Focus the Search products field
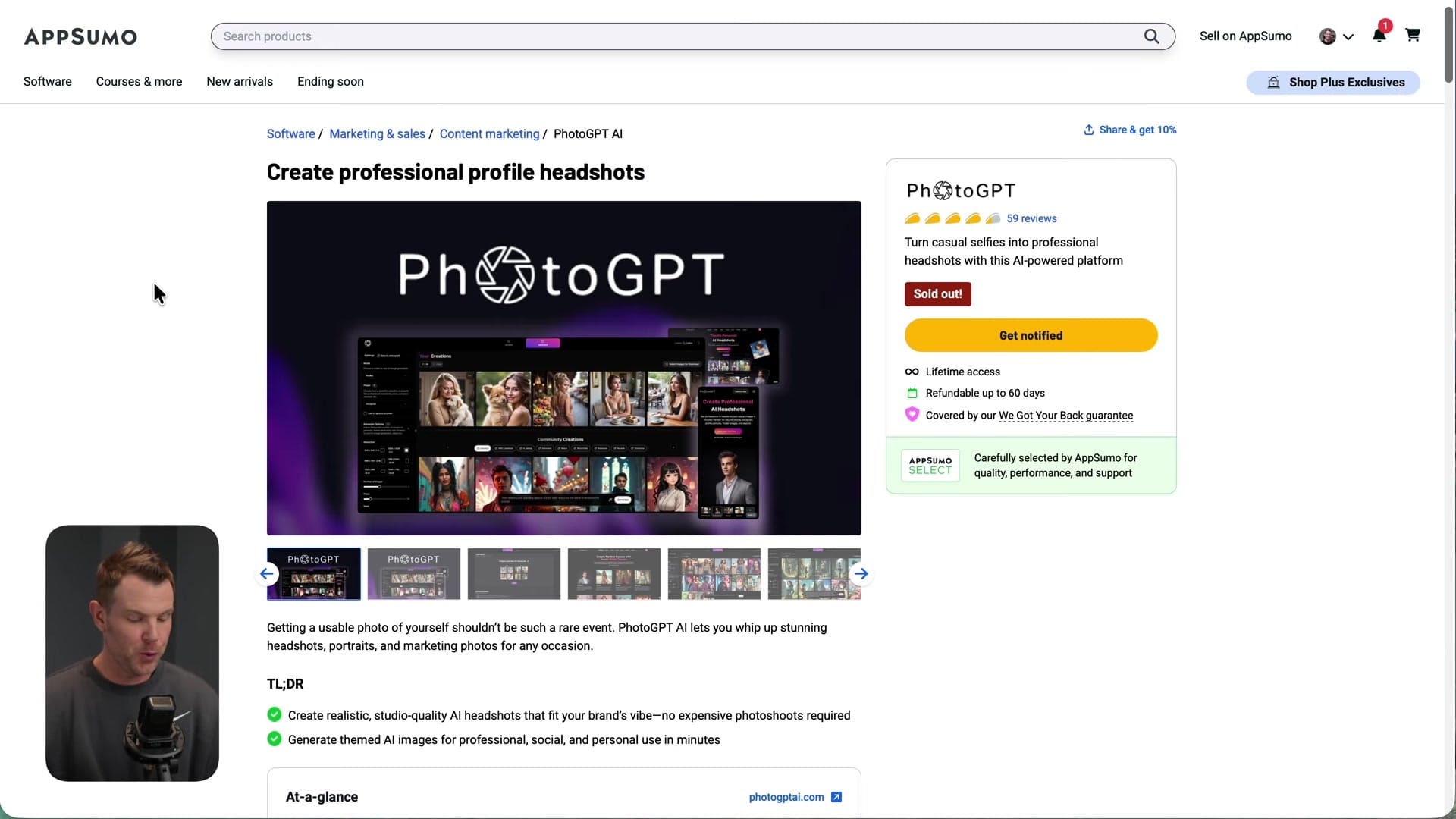1456x819 pixels. (693, 36)
